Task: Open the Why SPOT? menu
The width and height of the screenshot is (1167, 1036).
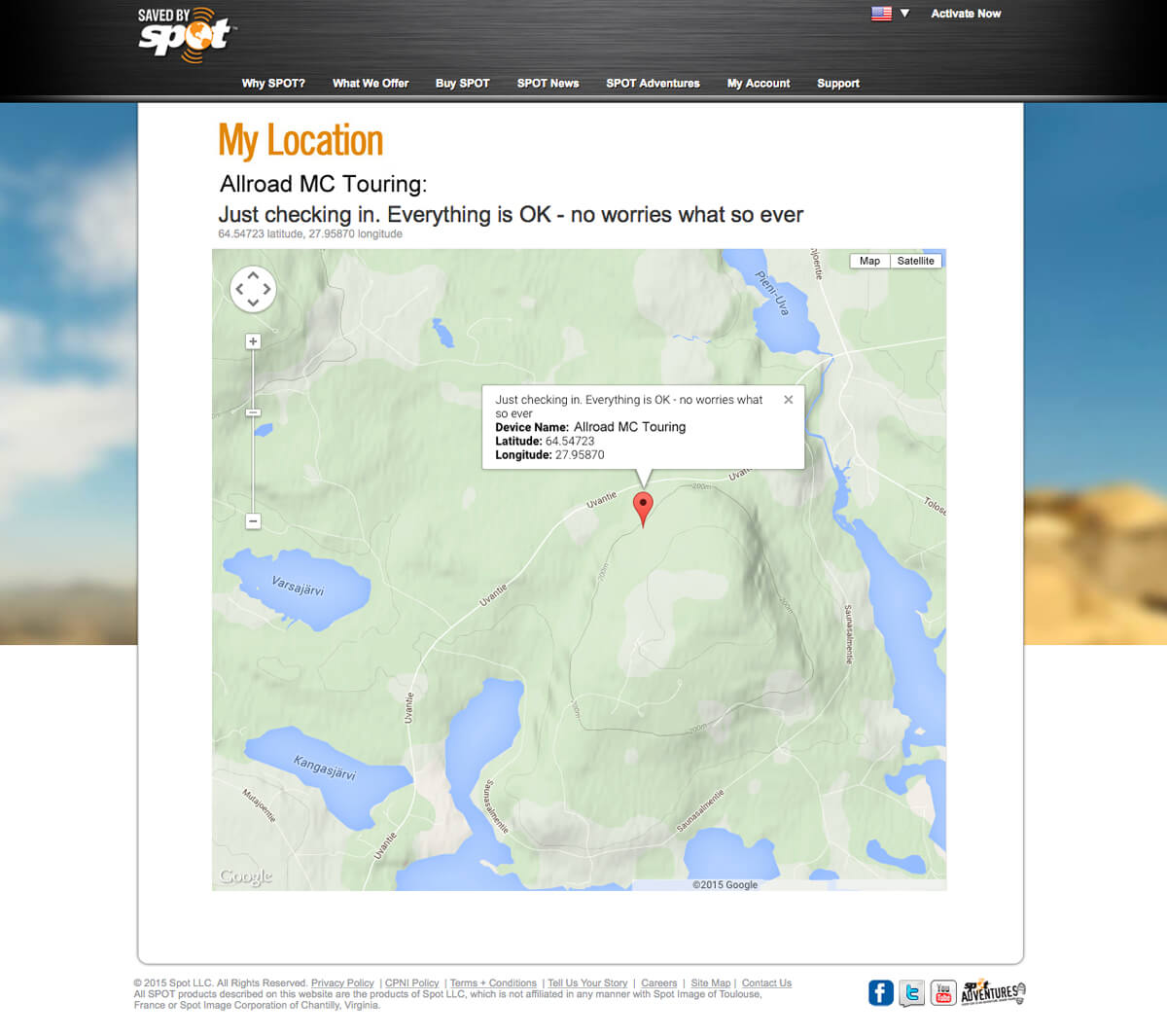Action: [x=273, y=84]
